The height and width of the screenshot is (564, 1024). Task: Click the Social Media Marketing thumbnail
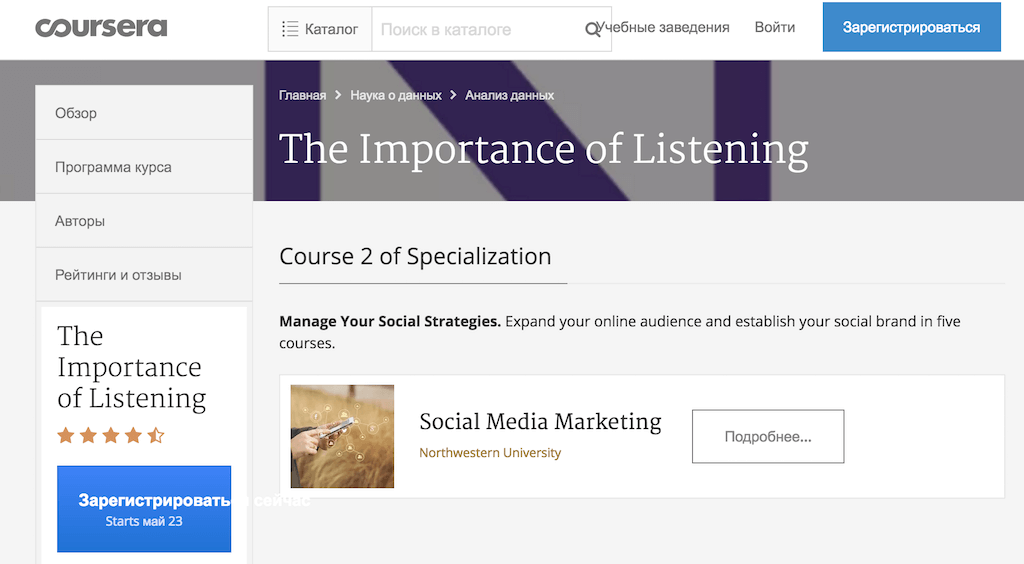click(x=342, y=436)
